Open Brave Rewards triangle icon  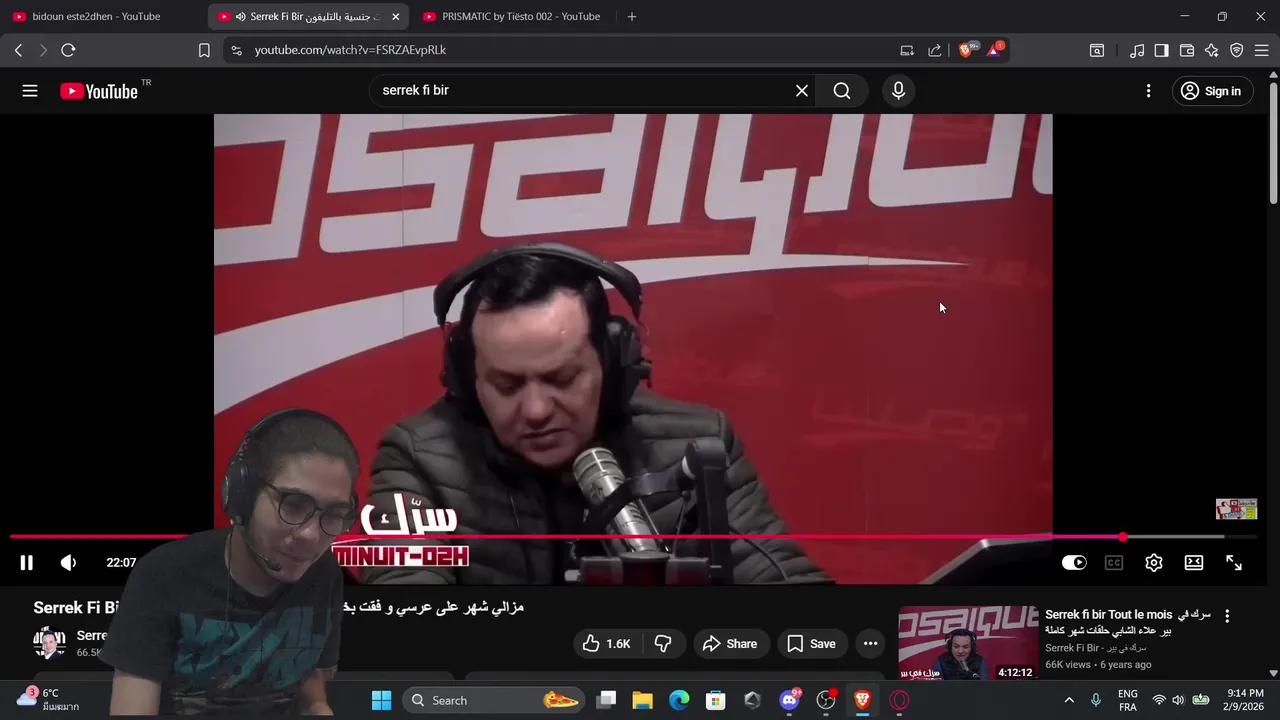995,49
